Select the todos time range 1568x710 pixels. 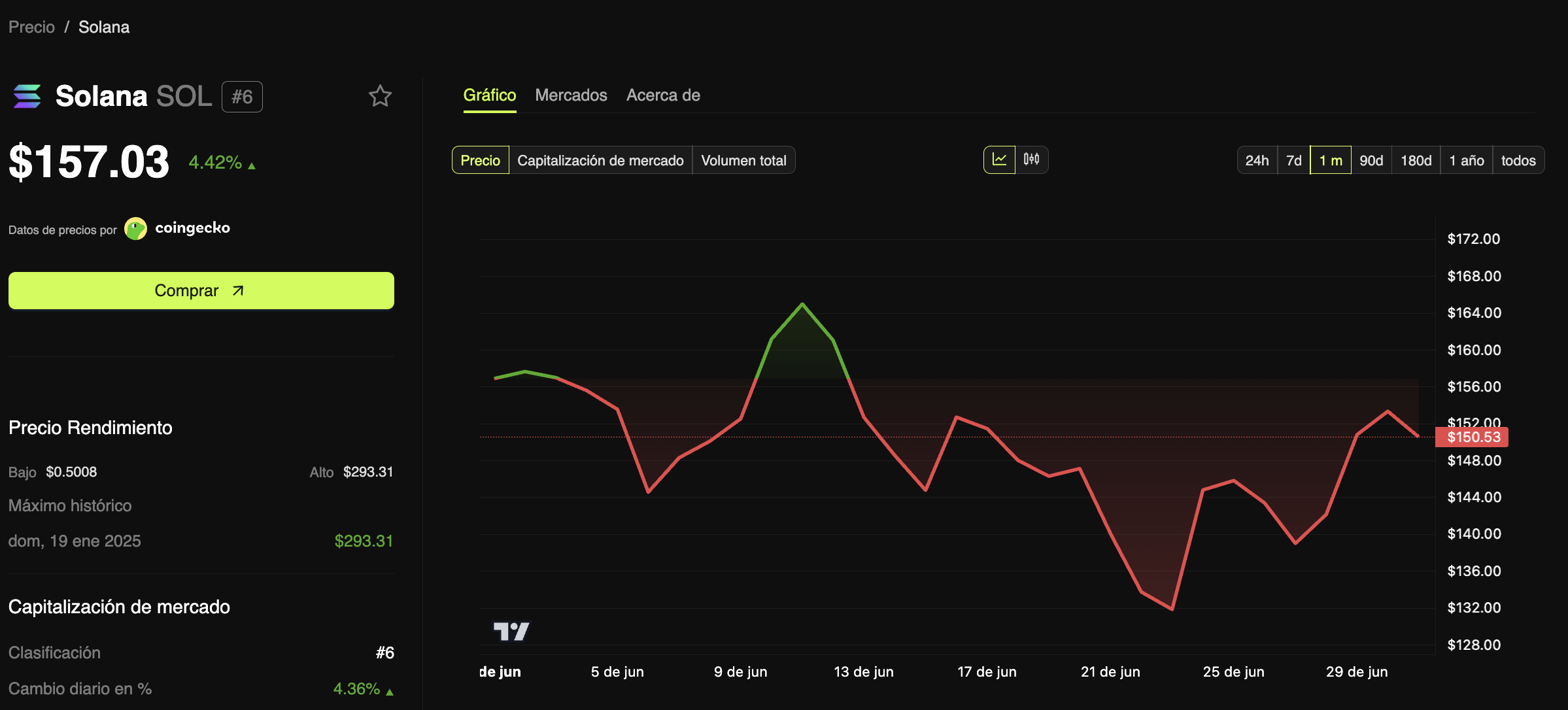1518,160
